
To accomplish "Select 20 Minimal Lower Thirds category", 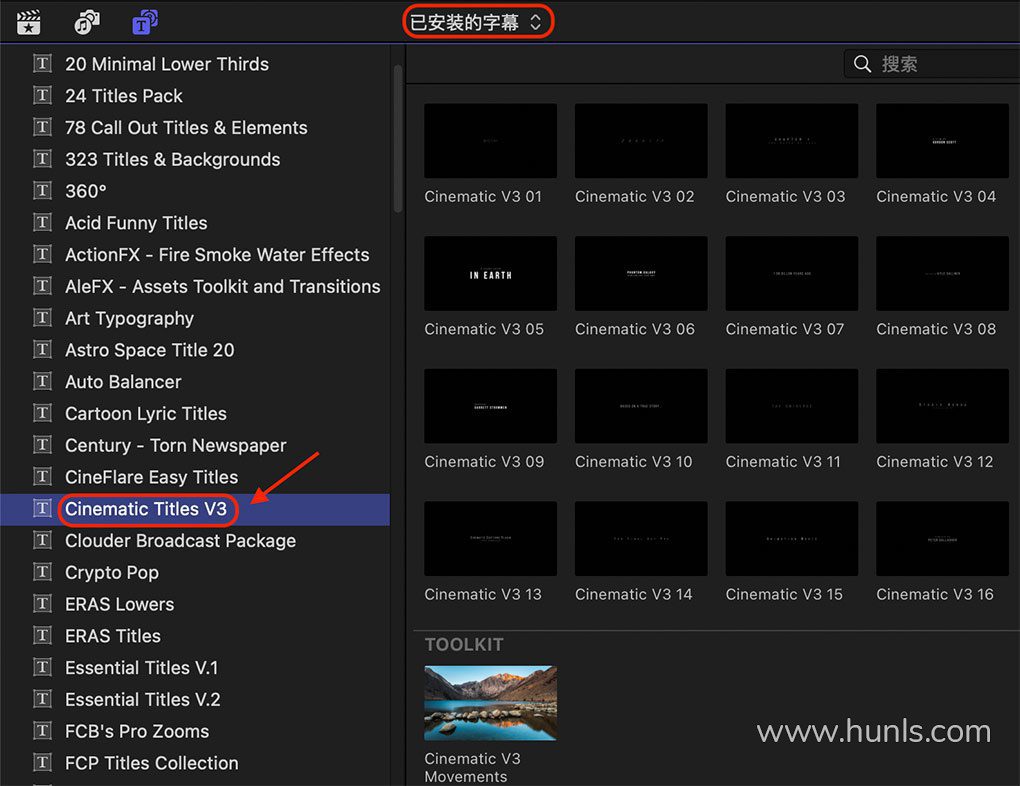I will coord(167,64).
